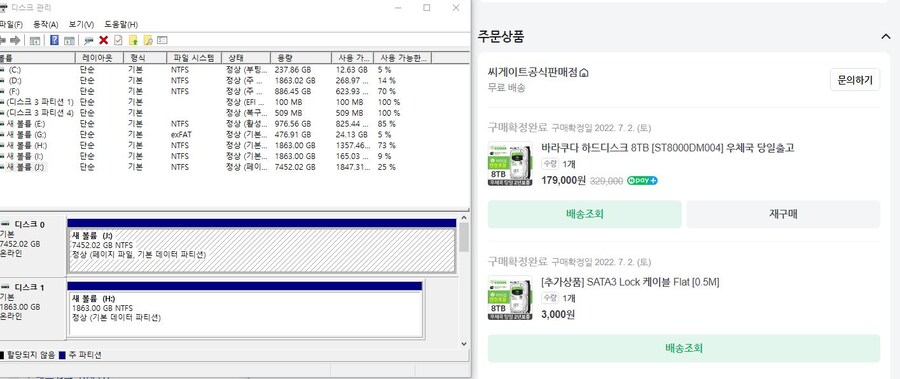Click the vertical scrollbar thumb in disk pane

pos(464,237)
